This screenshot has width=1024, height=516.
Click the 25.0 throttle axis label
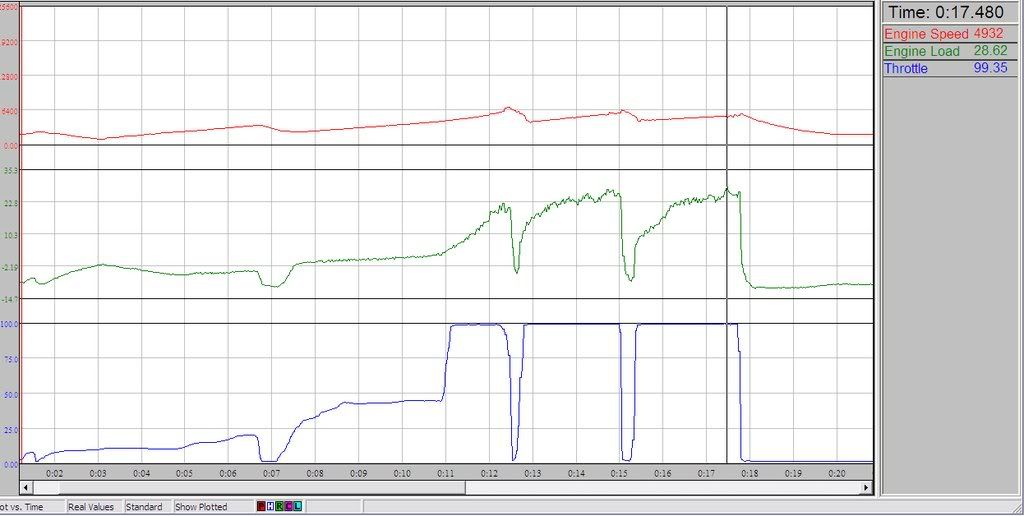[x=11, y=429]
